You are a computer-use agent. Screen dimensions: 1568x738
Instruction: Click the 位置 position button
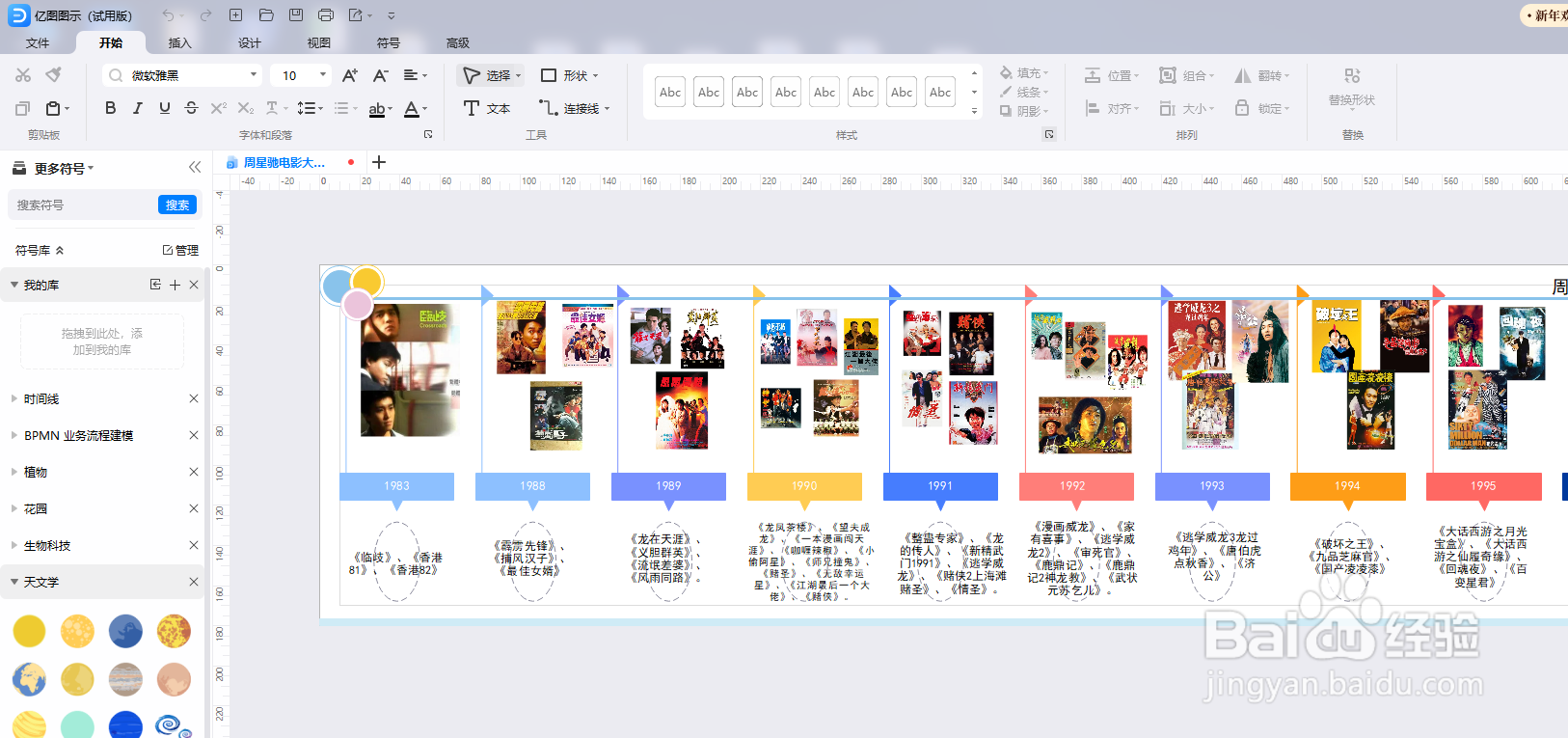pos(1112,75)
